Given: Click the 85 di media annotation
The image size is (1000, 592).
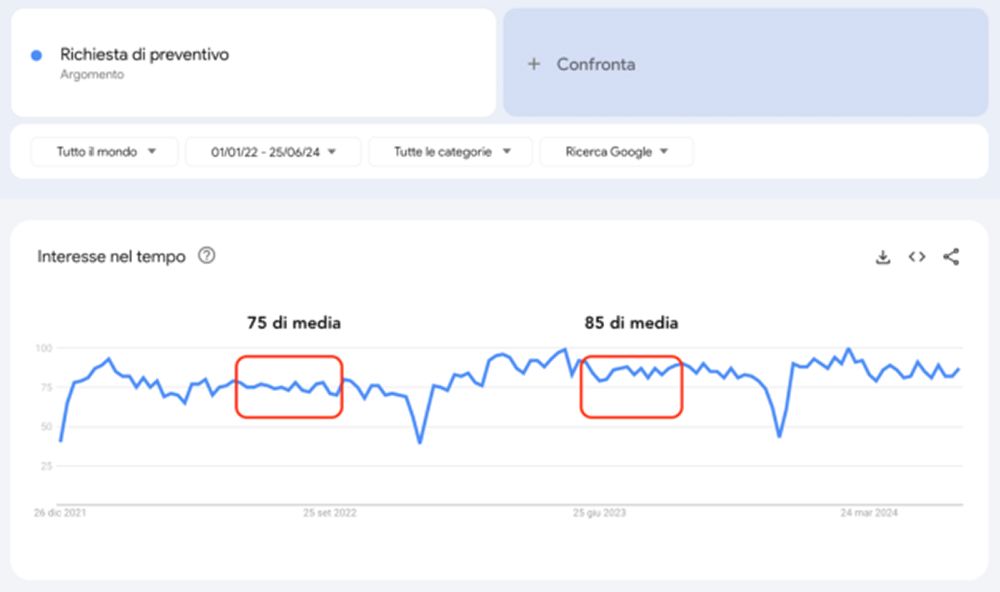Looking at the screenshot, I should (x=631, y=323).
